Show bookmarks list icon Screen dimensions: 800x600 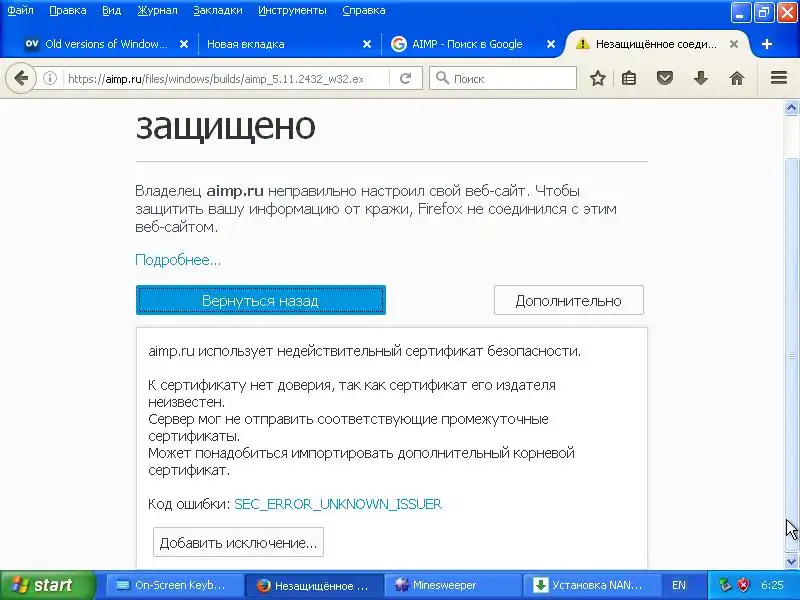tap(629, 79)
